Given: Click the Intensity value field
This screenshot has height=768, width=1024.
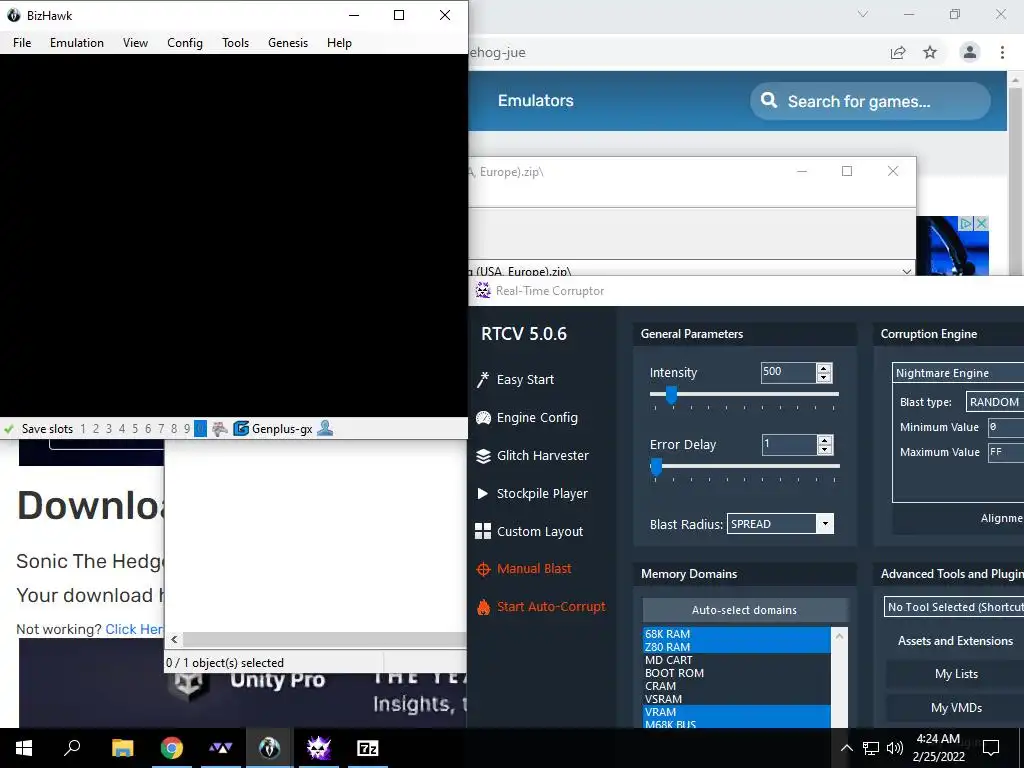Looking at the screenshot, I should 788,372.
